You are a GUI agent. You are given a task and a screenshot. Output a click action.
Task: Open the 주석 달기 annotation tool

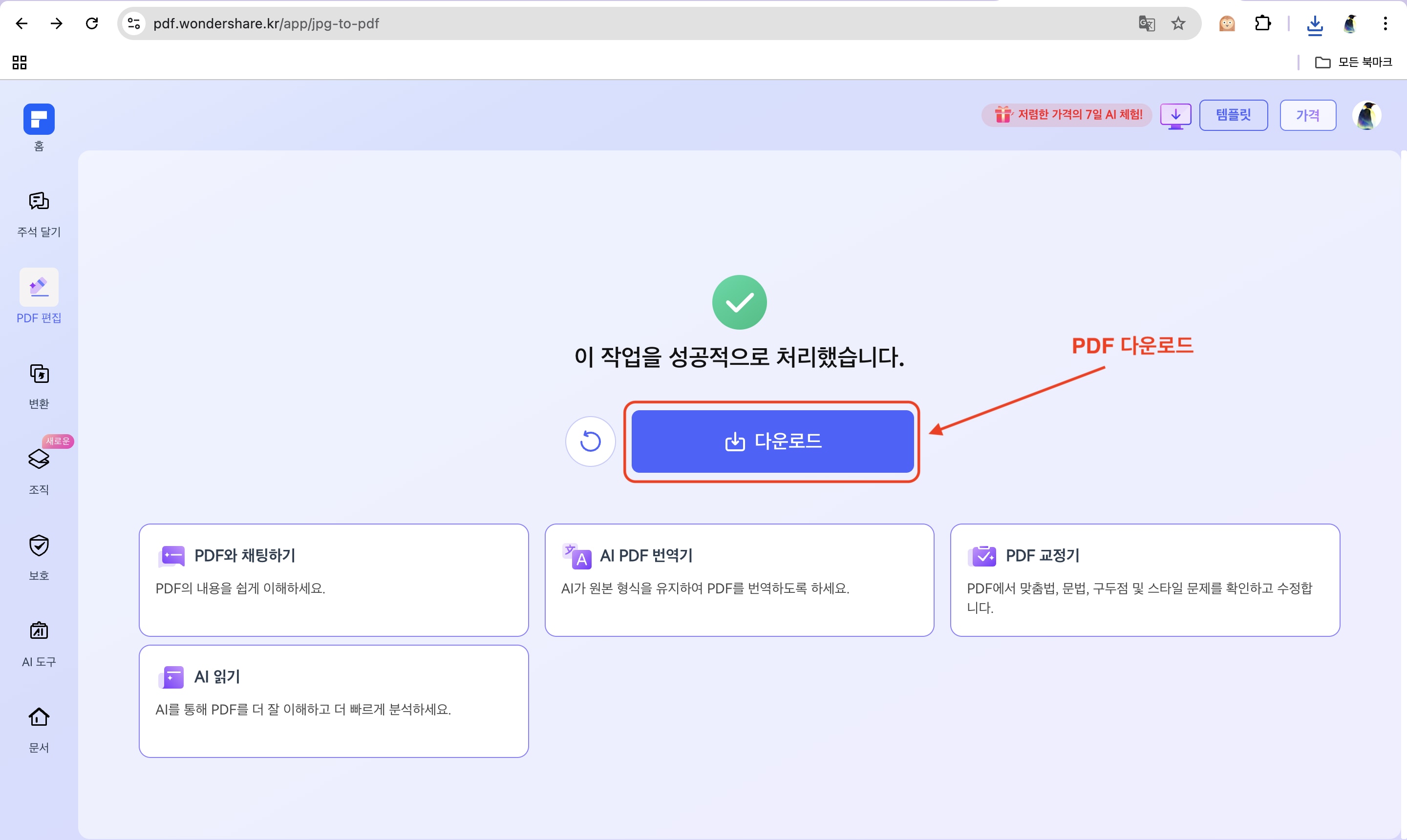[39, 213]
